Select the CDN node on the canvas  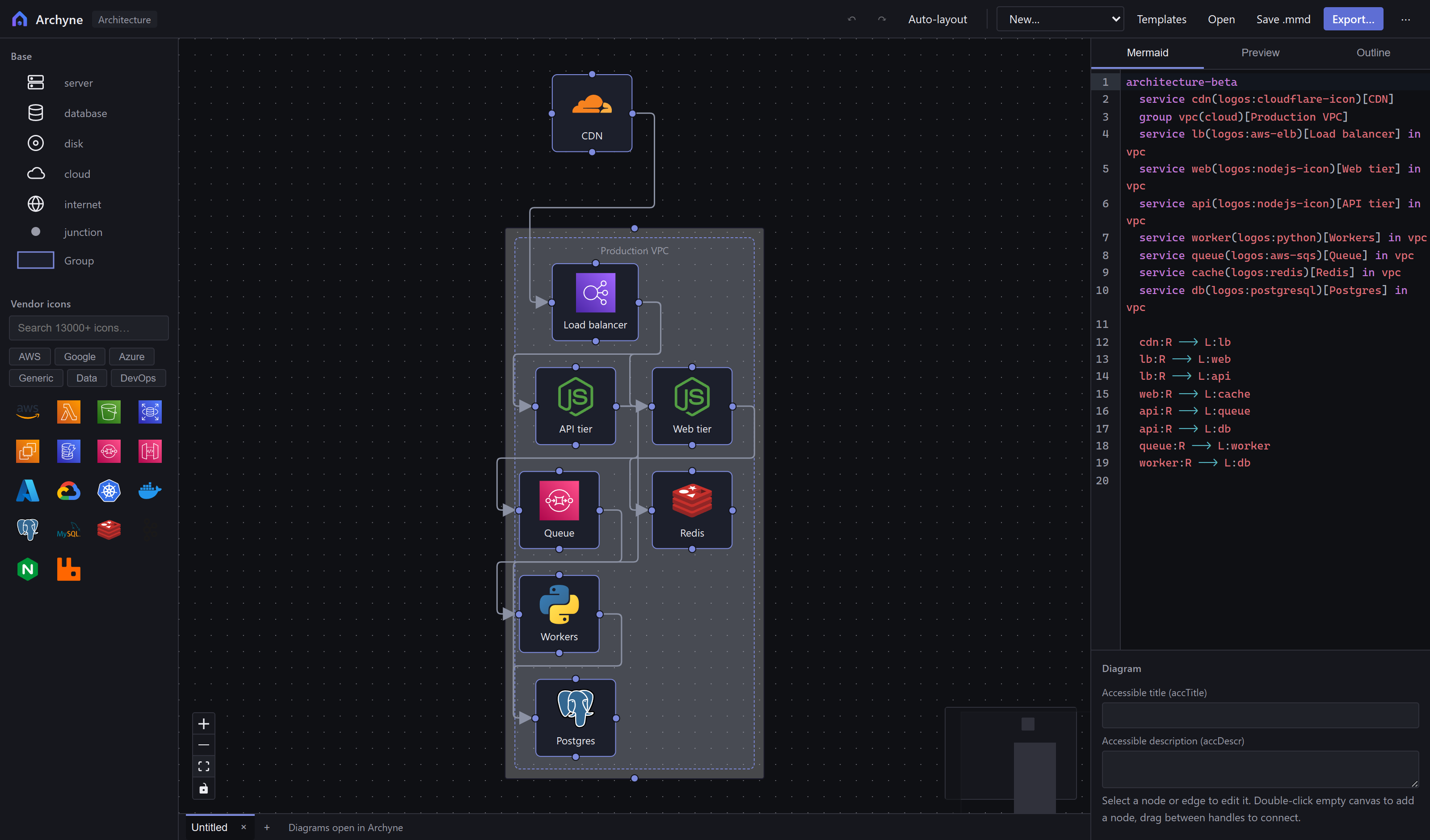point(592,113)
